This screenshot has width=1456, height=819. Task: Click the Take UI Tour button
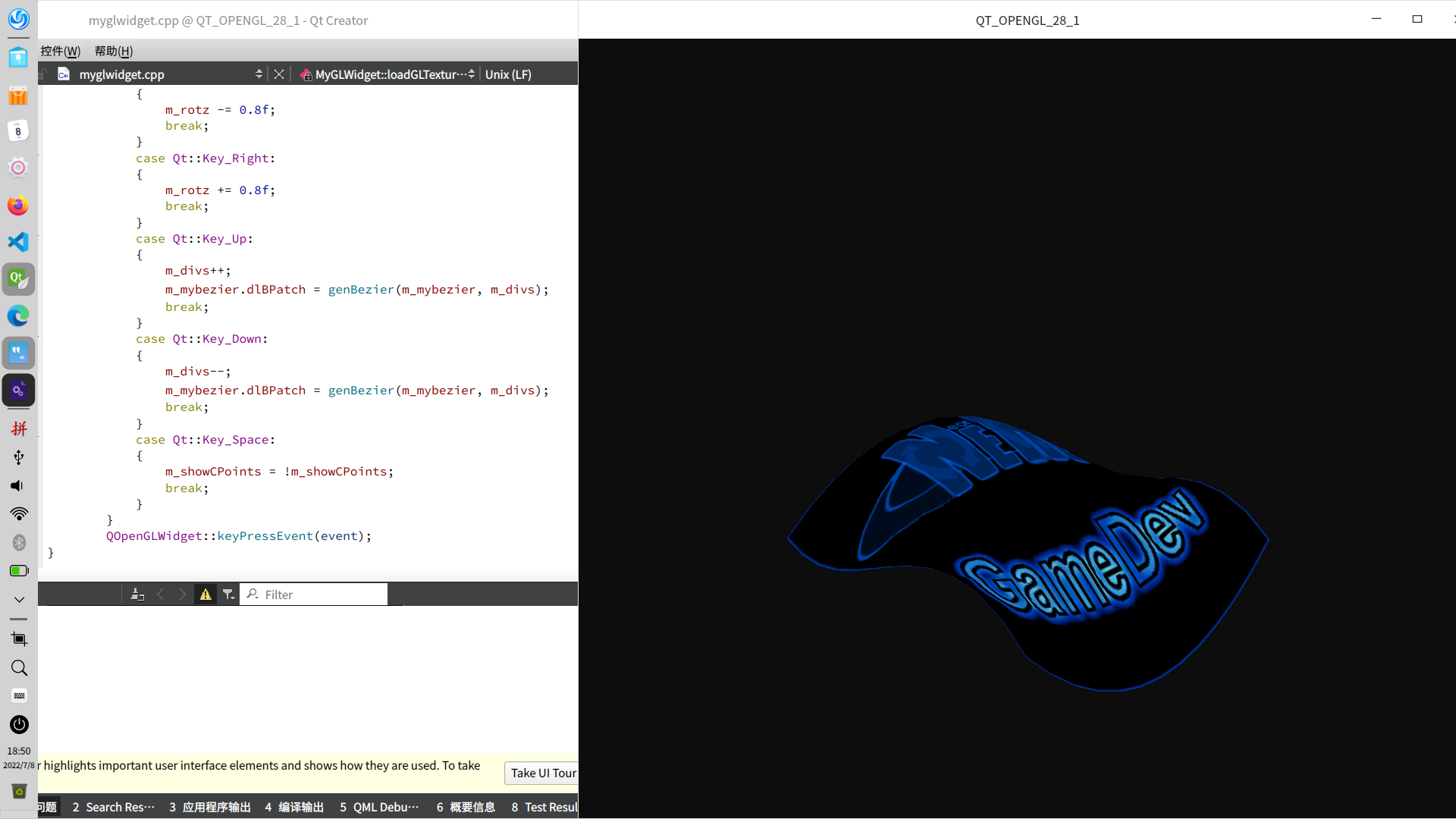(x=543, y=773)
